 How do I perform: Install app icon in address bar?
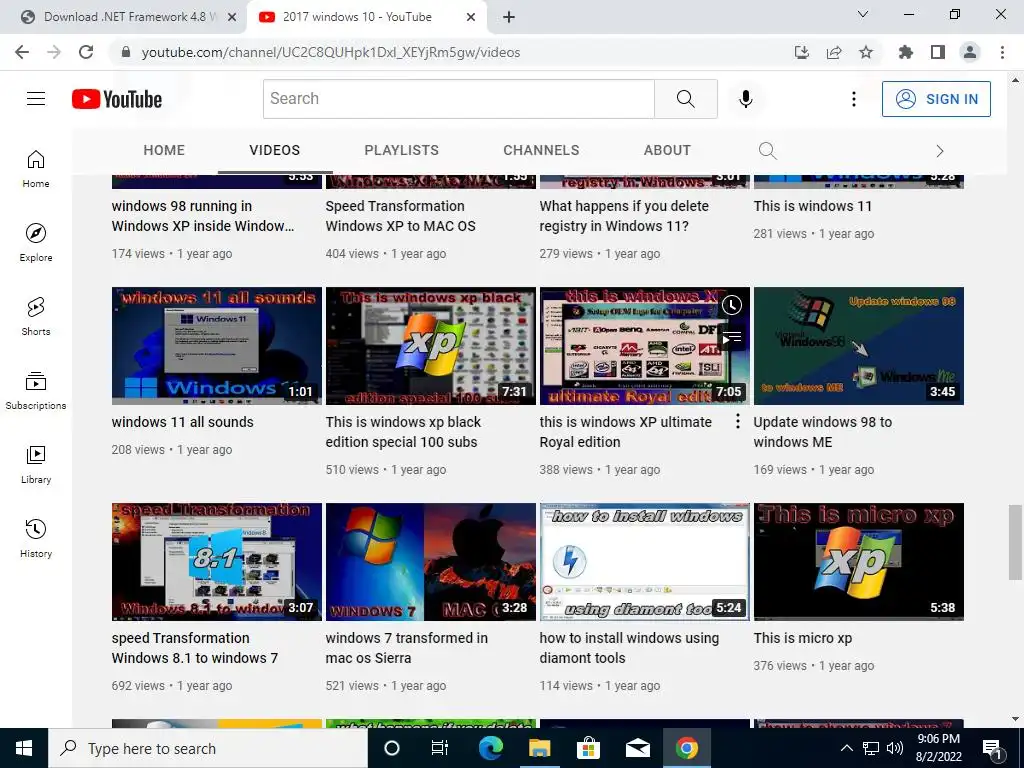pos(802,52)
